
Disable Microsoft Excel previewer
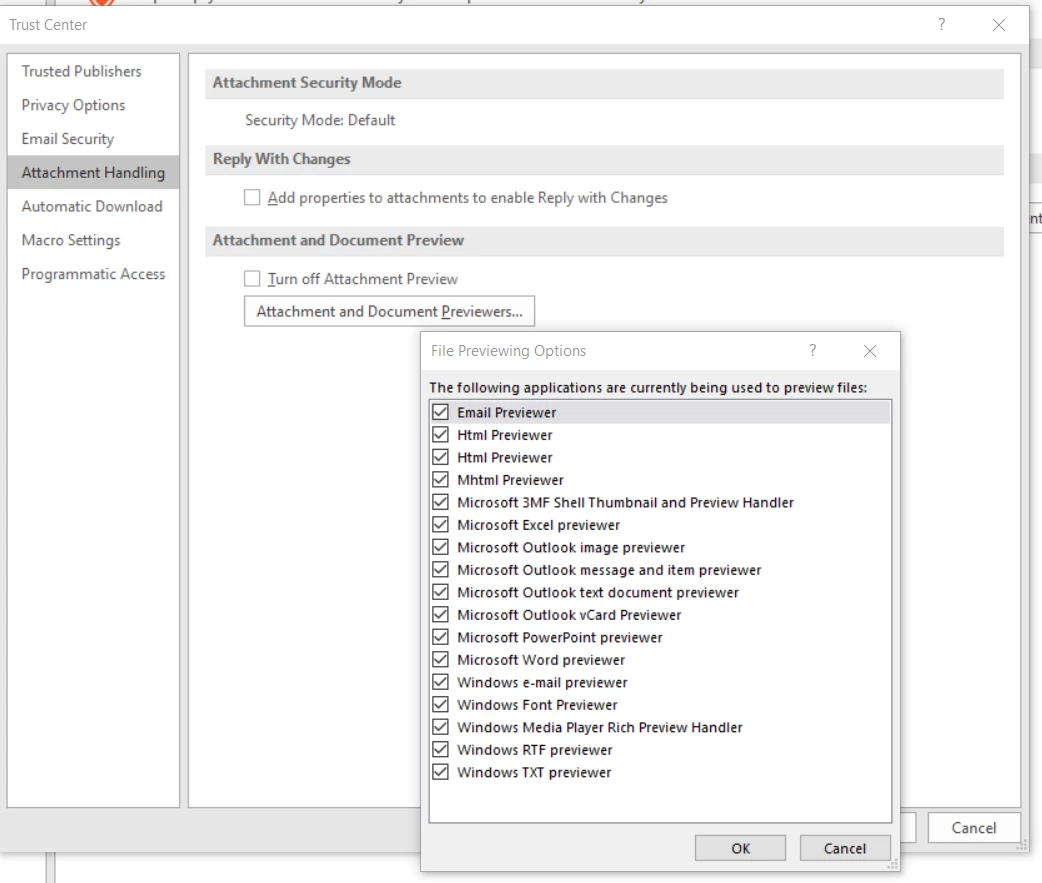coord(440,525)
